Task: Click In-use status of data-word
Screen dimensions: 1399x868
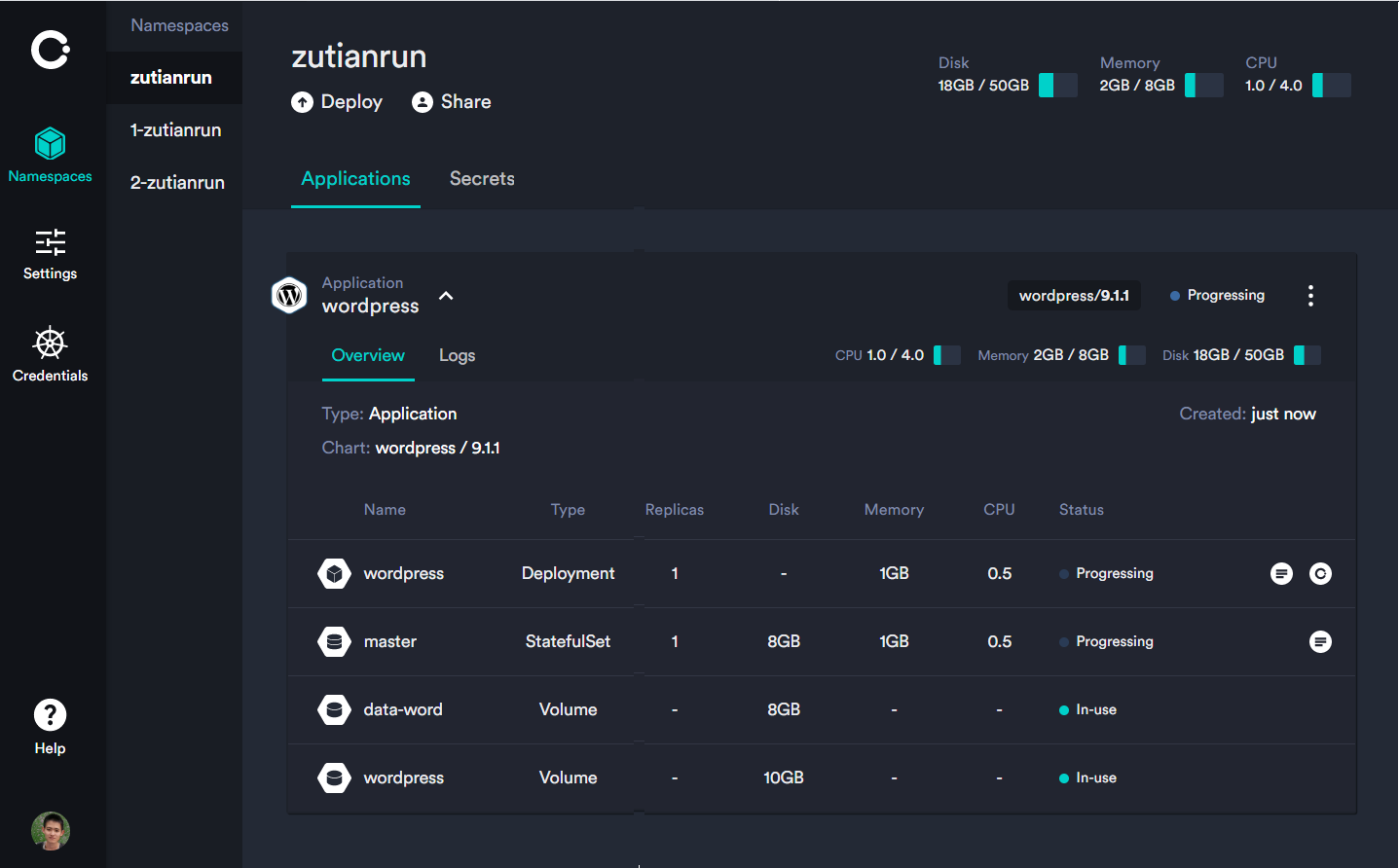Action: coord(1087,710)
